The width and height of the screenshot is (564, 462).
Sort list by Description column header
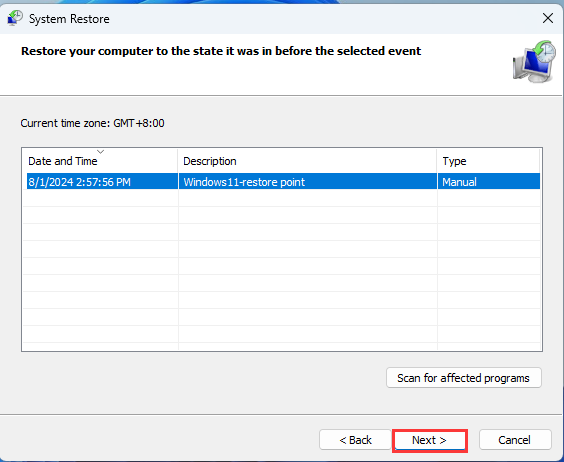click(308, 161)
